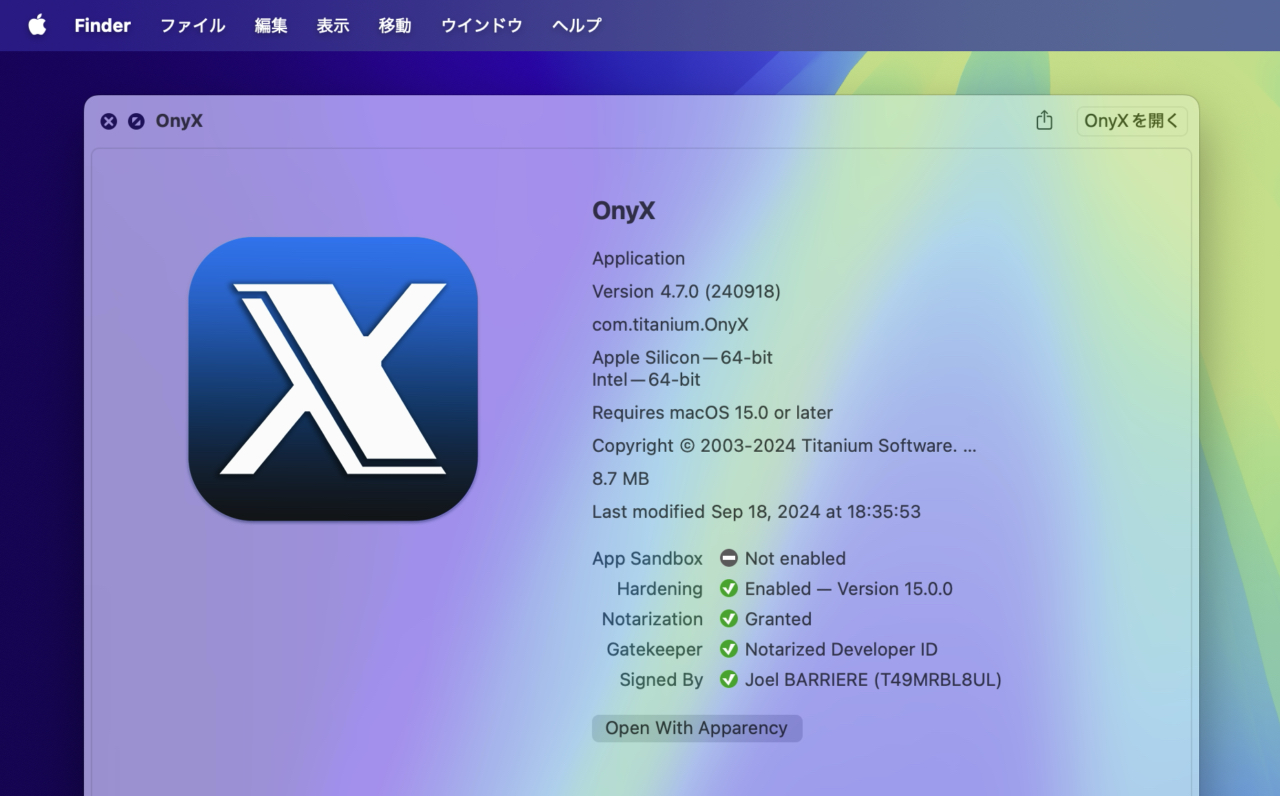Click the Granted status text
The height and width of the screenshot is (796, 1280).
click(778, 619)
